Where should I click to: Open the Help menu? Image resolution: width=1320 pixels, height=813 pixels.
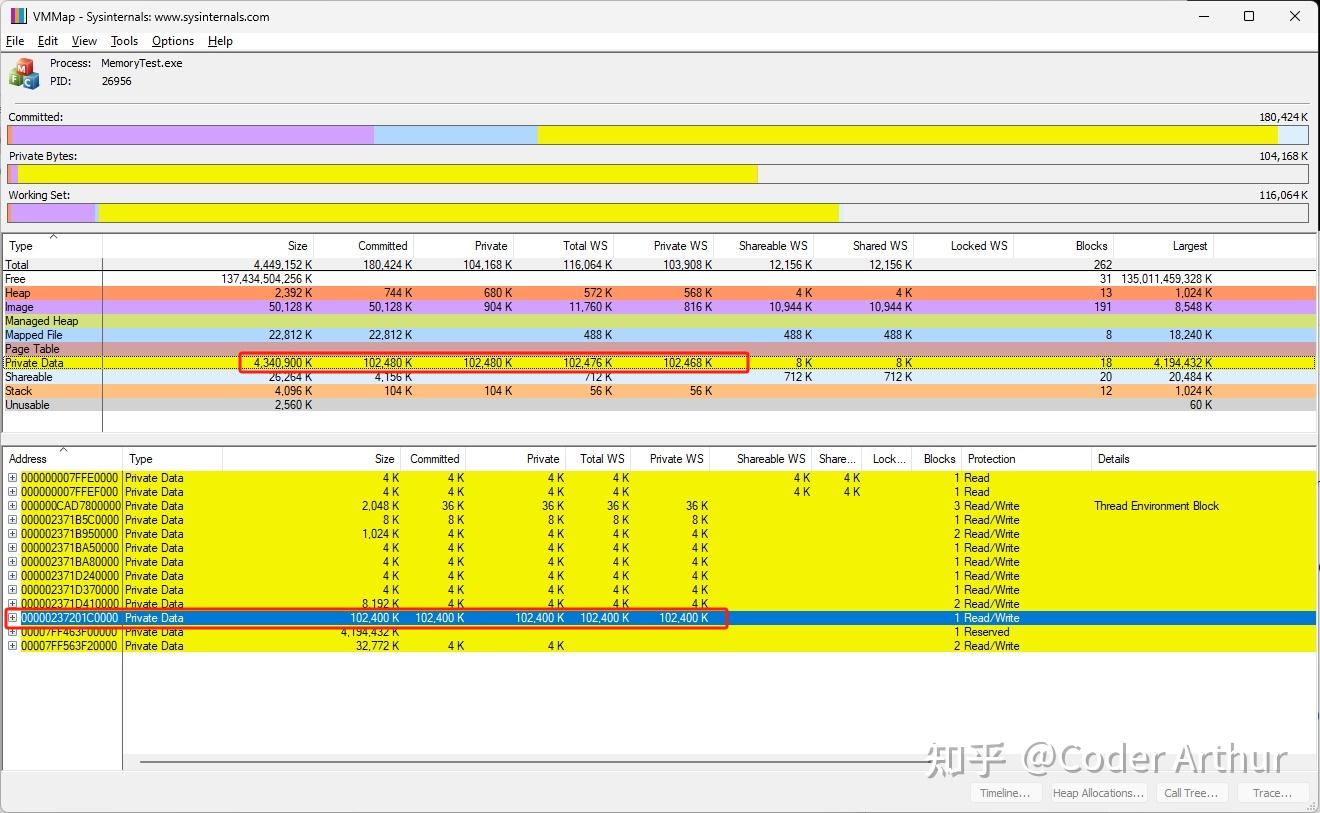pyautogui.click(x=220, y=41)
